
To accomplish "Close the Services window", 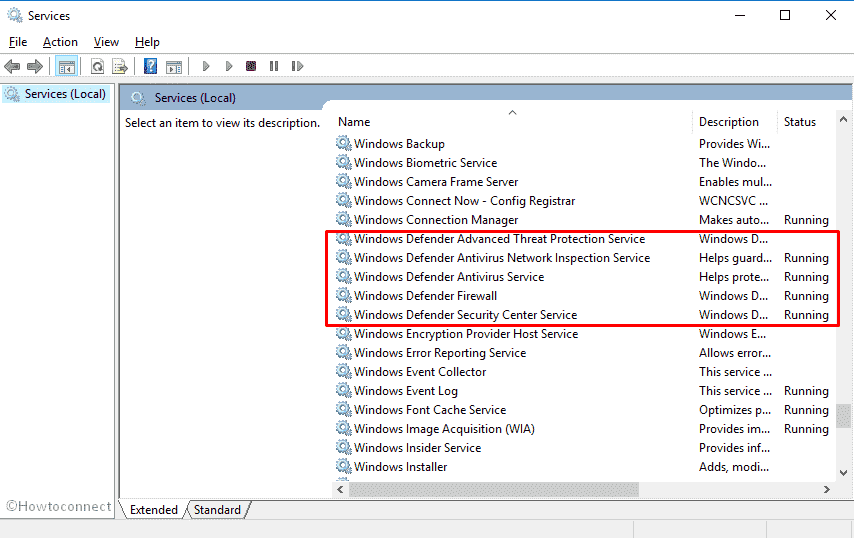I will 831,15.
